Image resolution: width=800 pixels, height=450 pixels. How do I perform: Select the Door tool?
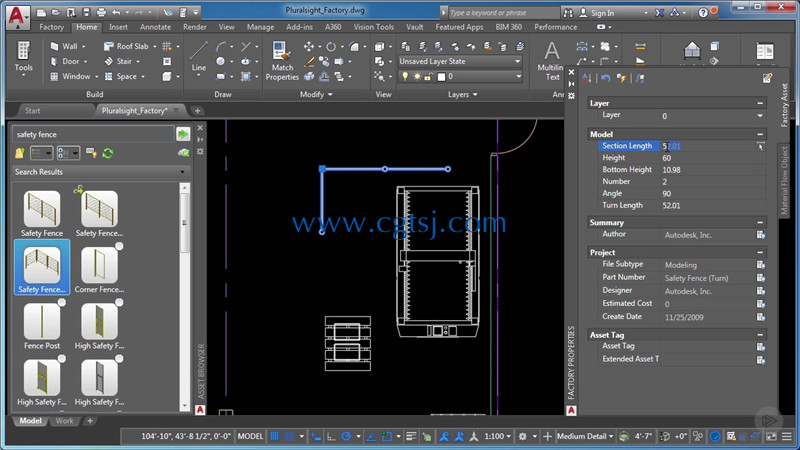point(68,61)
